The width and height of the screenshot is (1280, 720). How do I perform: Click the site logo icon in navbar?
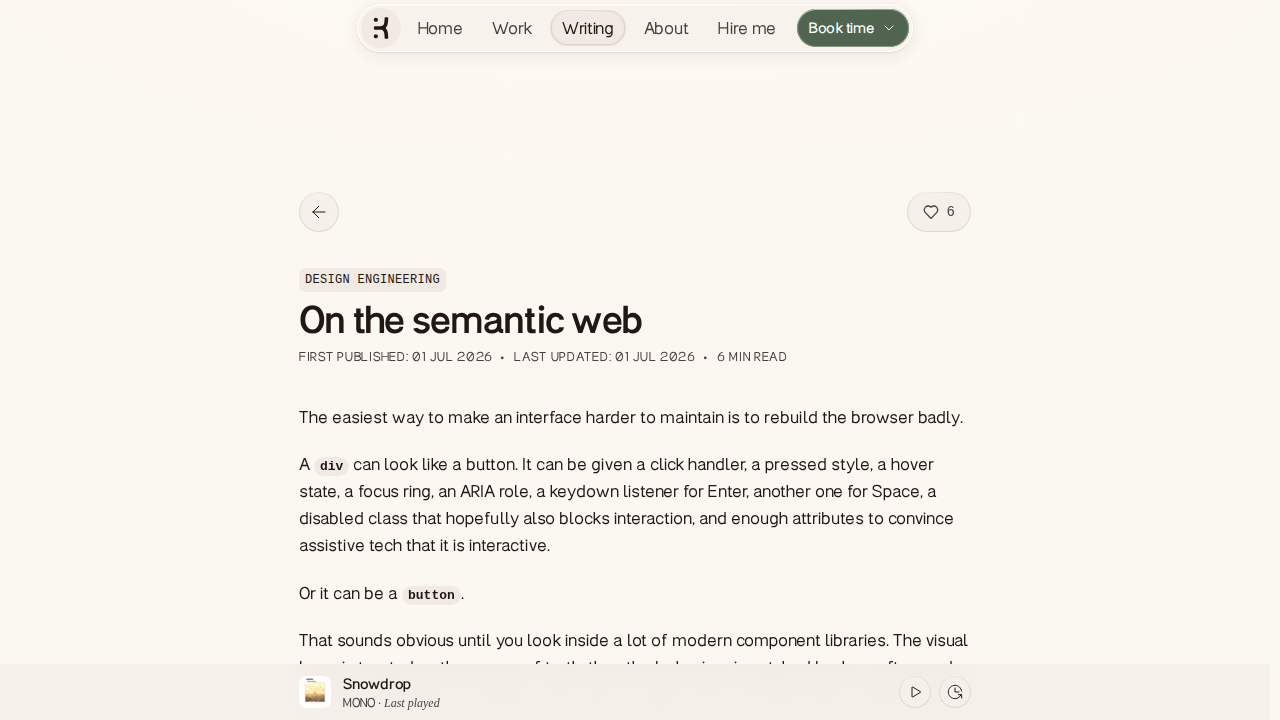[x=381, y=28]
